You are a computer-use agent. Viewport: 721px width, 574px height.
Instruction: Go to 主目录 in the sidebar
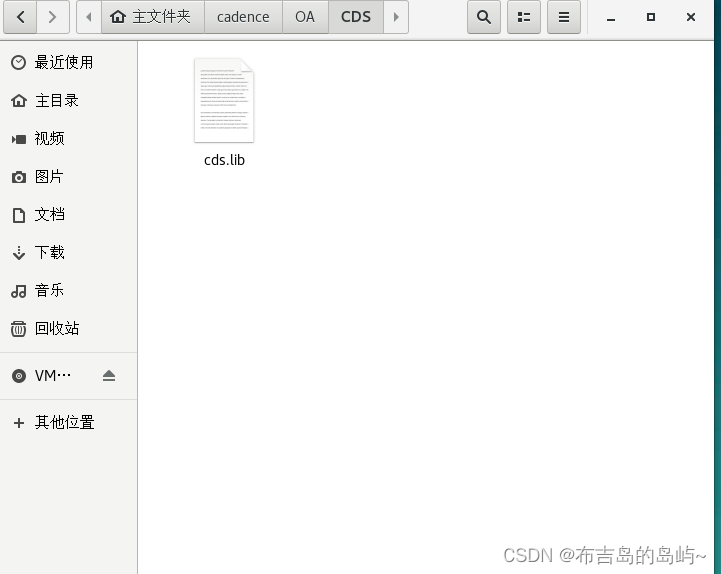pos(57,101)
